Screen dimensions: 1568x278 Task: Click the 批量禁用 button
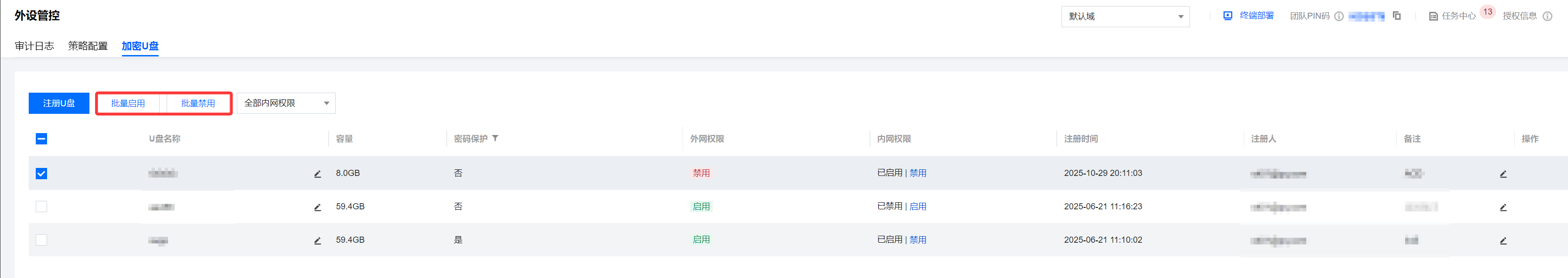click(198, 103)
